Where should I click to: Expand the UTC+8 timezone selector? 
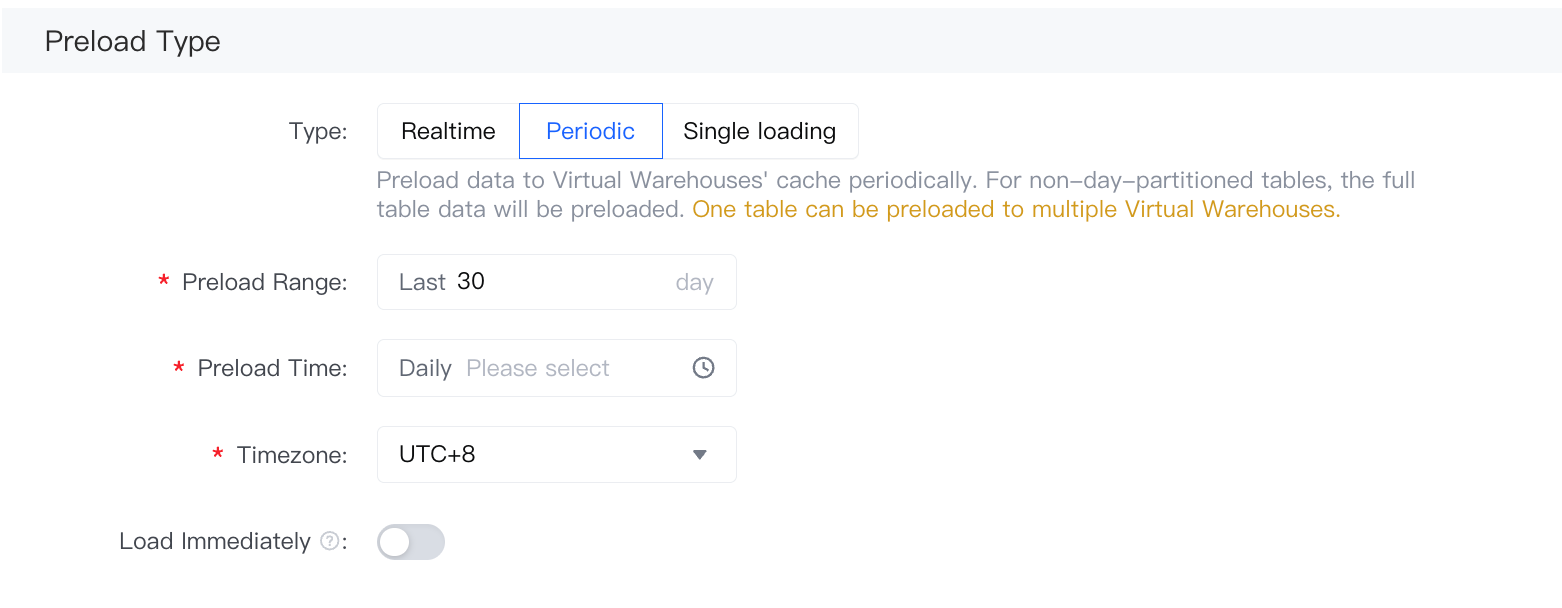[x=557, y=455]
